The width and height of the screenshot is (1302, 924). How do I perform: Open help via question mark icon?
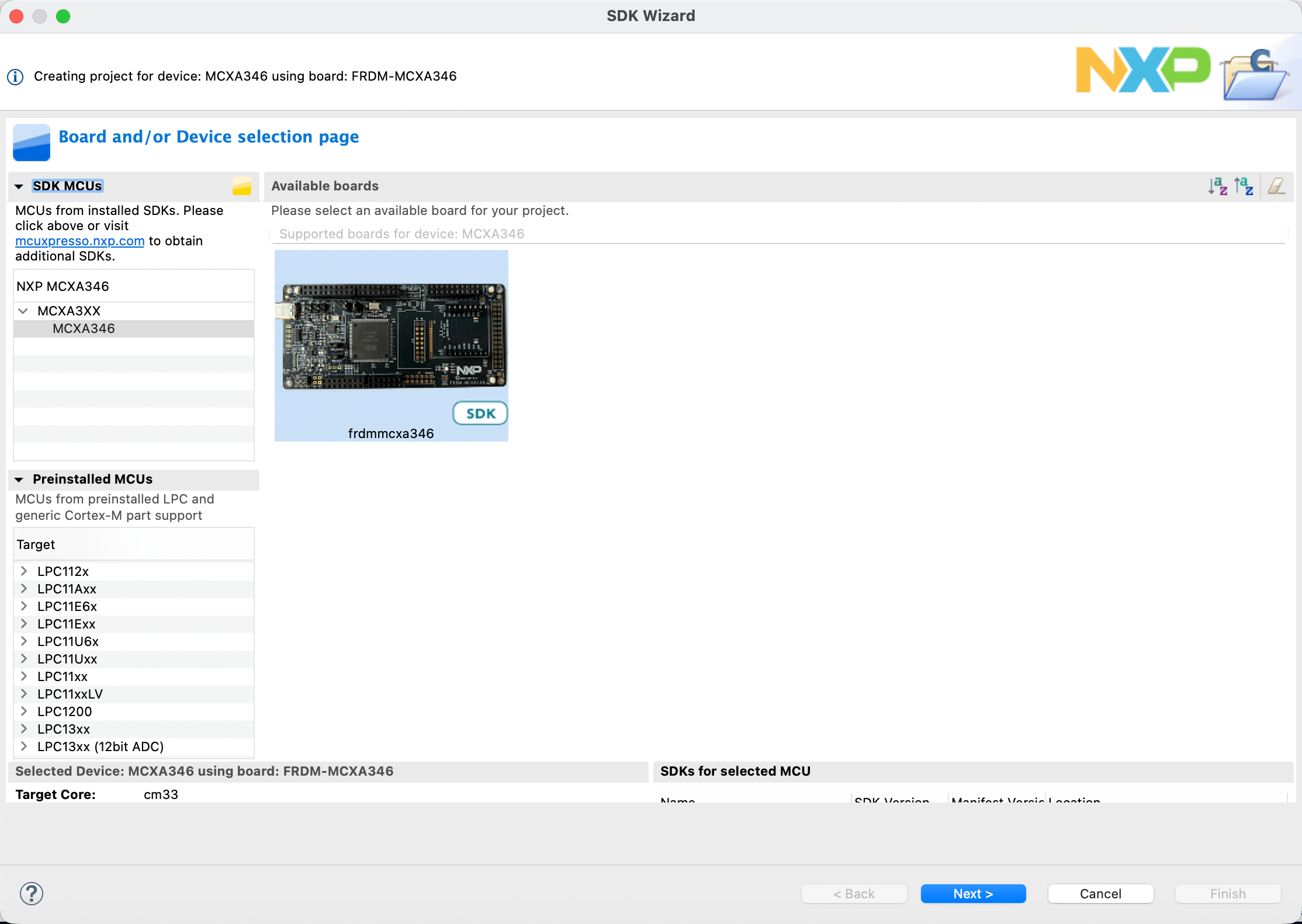pos(32,894)
